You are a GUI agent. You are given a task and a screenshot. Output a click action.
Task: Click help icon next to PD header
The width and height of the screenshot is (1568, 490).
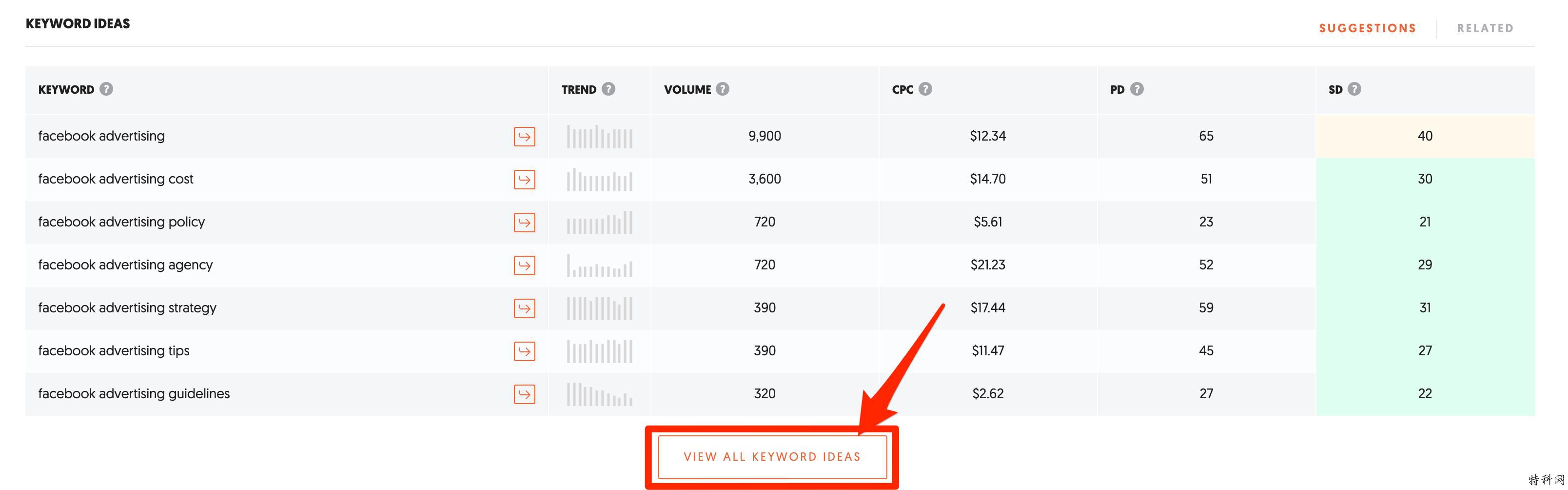point(1137,89)
